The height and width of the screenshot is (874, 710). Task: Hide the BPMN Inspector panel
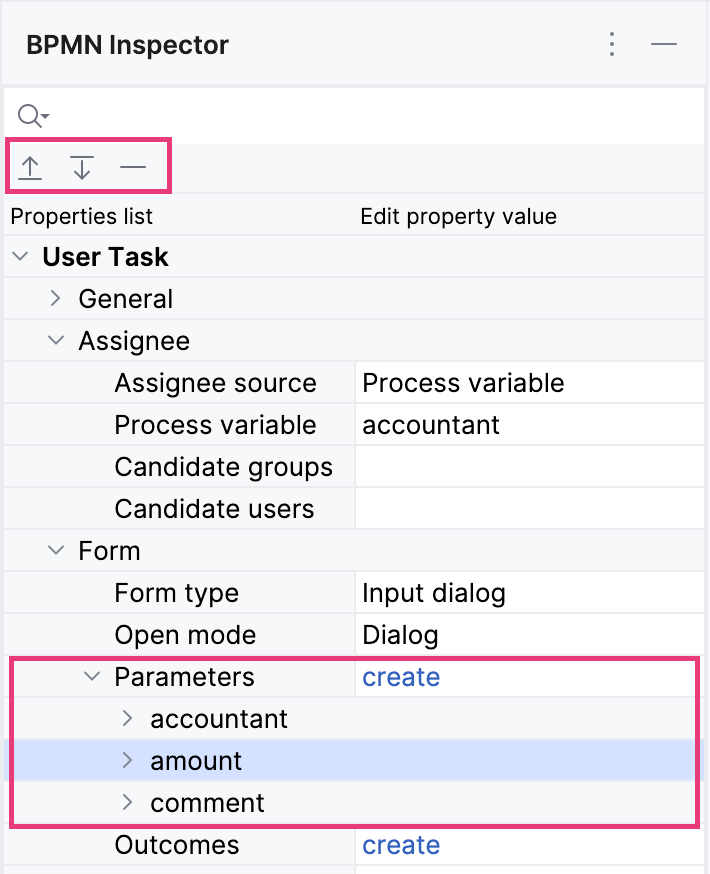coord(664,44)
